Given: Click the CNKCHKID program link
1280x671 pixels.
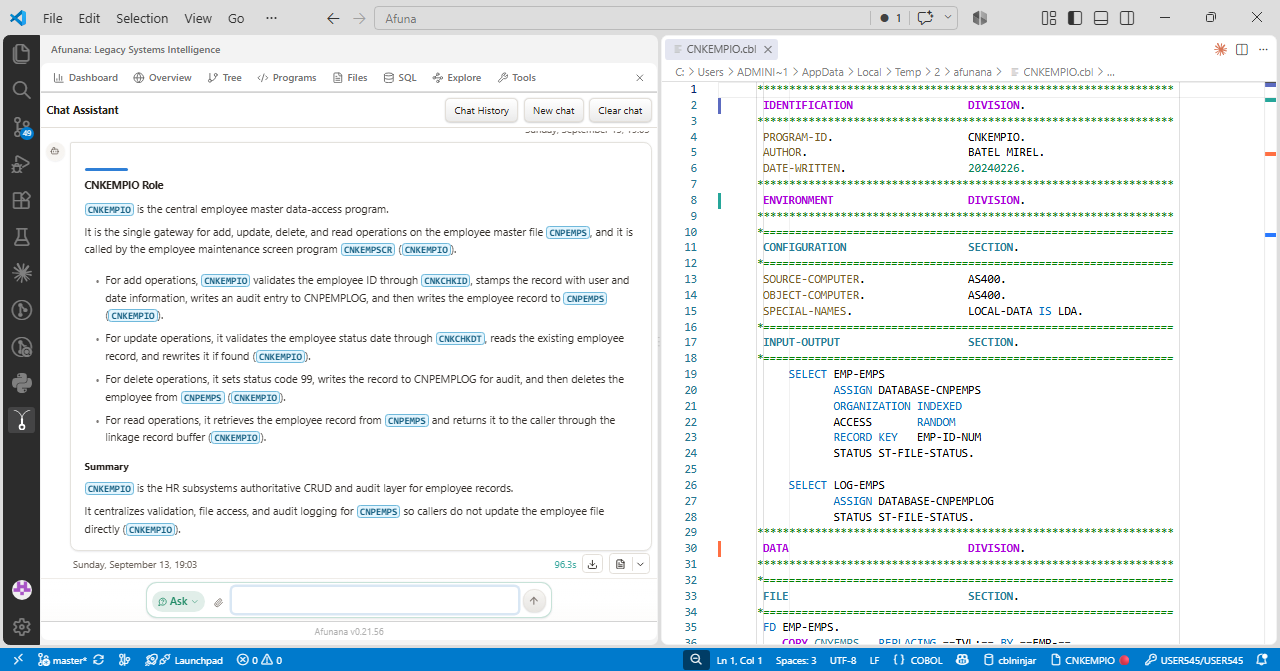Looking at the screenshot, I should (446, 281).
